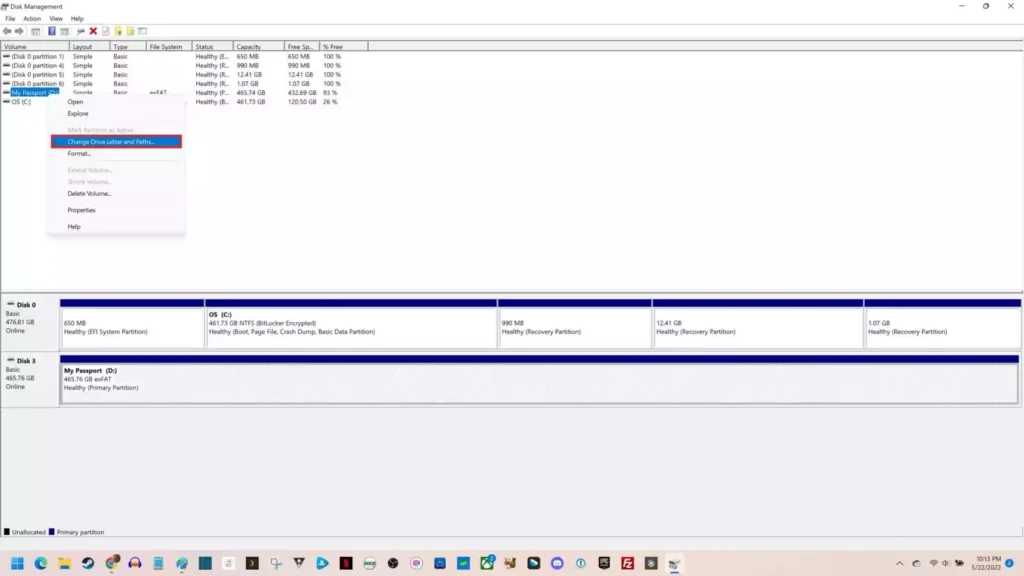Viewport: 1024px width, 576px height.
Task: Sort by the Layout column header
Action: pos(89,47)
